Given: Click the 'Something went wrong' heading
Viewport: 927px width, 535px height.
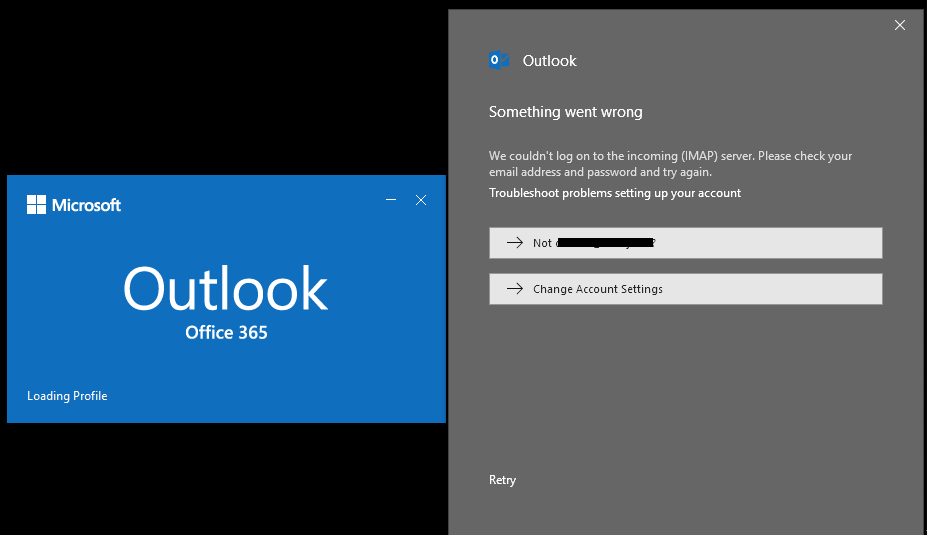Looking at the screenshot, I should 566,112.
